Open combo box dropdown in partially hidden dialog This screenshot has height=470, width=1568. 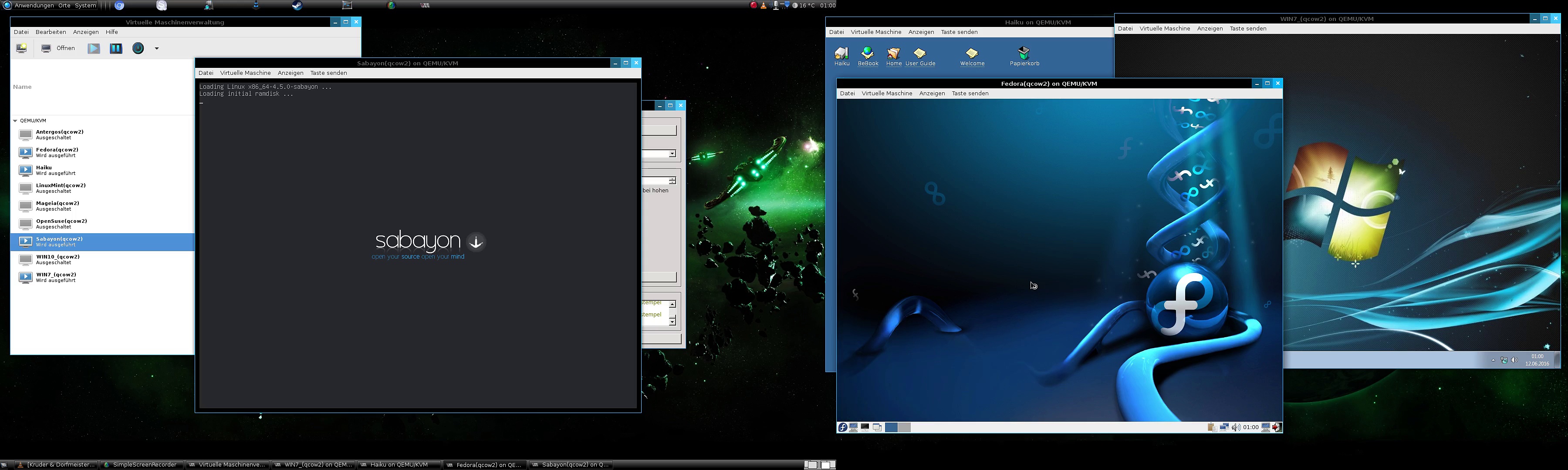click(x=672, y=154)
